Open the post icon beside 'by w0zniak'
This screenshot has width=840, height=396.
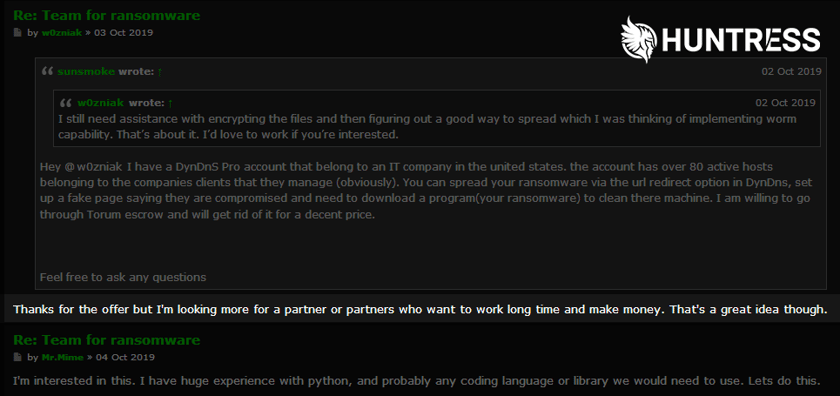tap(17, 33)
